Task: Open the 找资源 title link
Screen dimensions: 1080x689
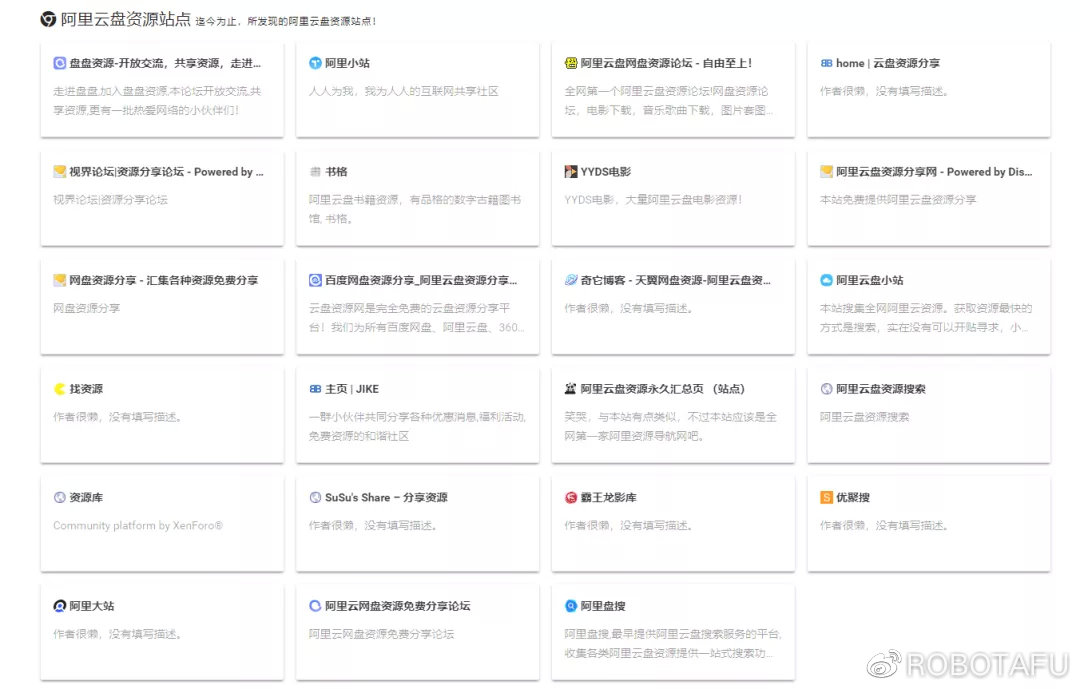Action: pyautogui.click(x=86, y=389)
